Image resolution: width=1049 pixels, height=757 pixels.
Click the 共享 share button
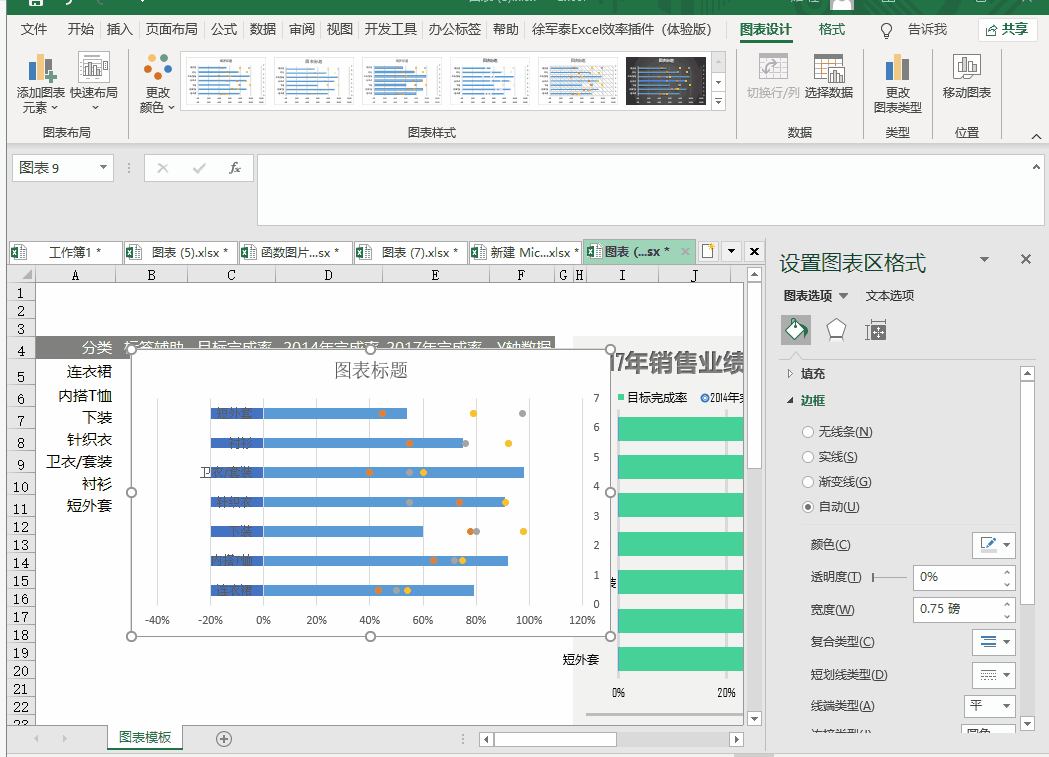1007,29
